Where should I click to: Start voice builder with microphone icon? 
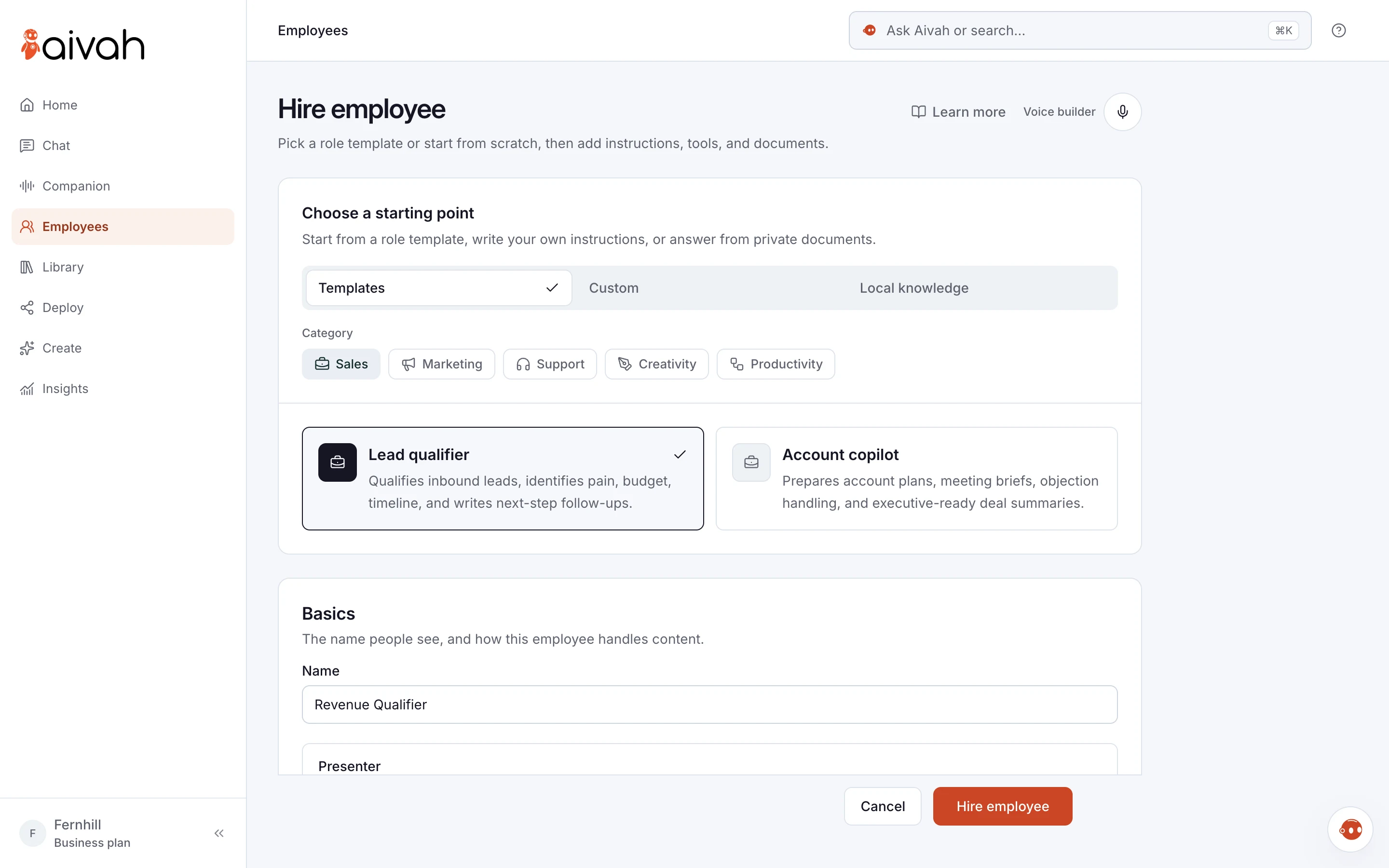point(1122,112)
